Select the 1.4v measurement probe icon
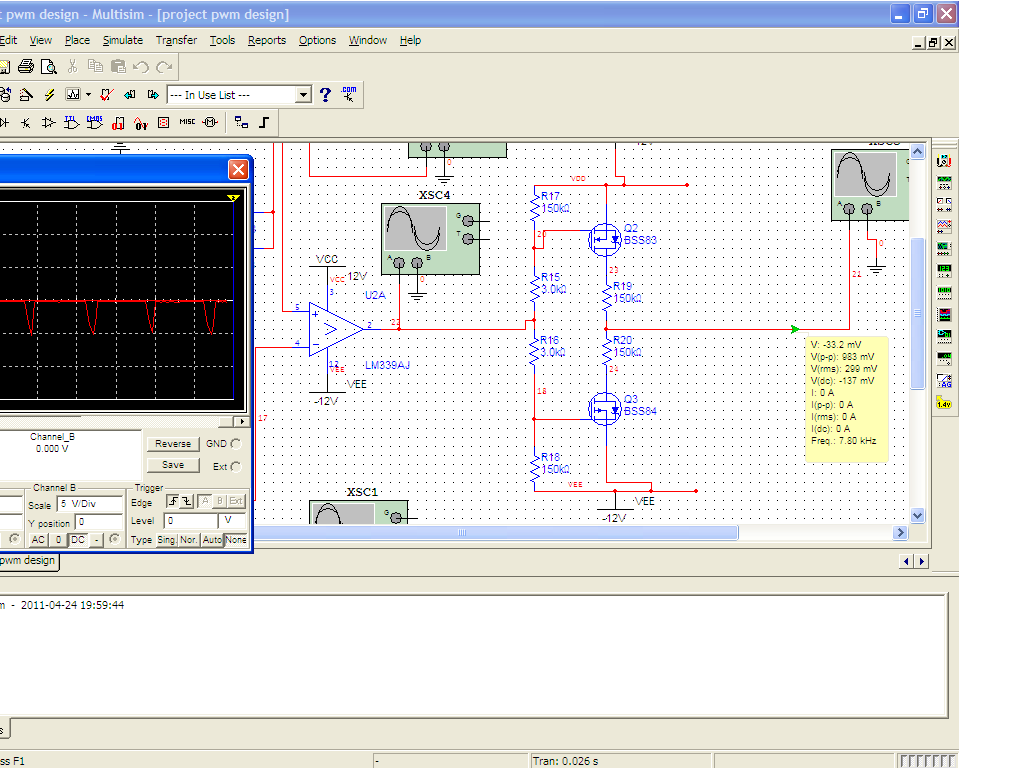Screen dimensions: 1024x768 (944, 402)
